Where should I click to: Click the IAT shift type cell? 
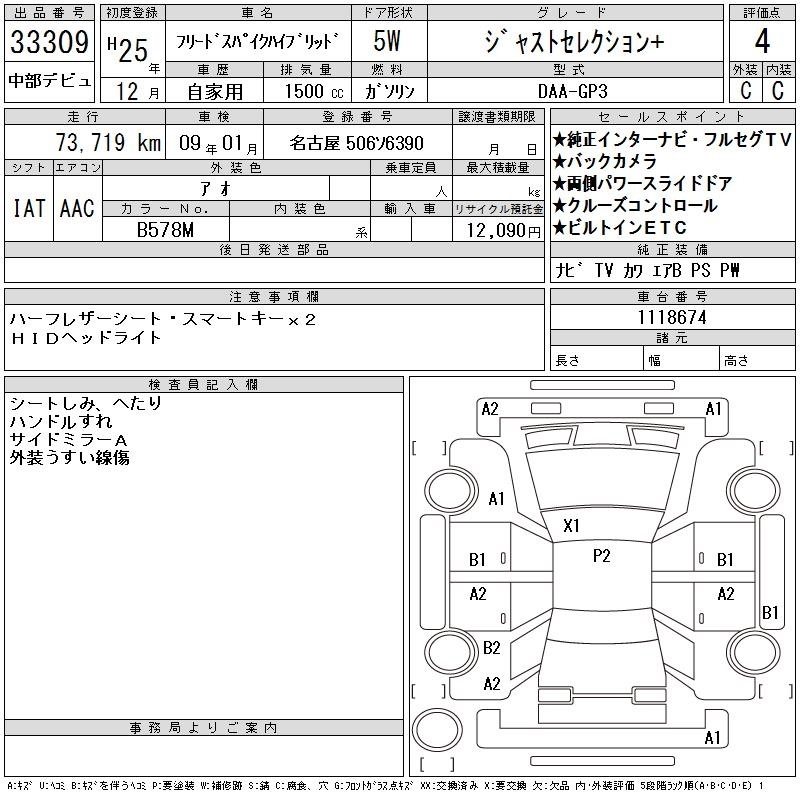tap(28, 208)
